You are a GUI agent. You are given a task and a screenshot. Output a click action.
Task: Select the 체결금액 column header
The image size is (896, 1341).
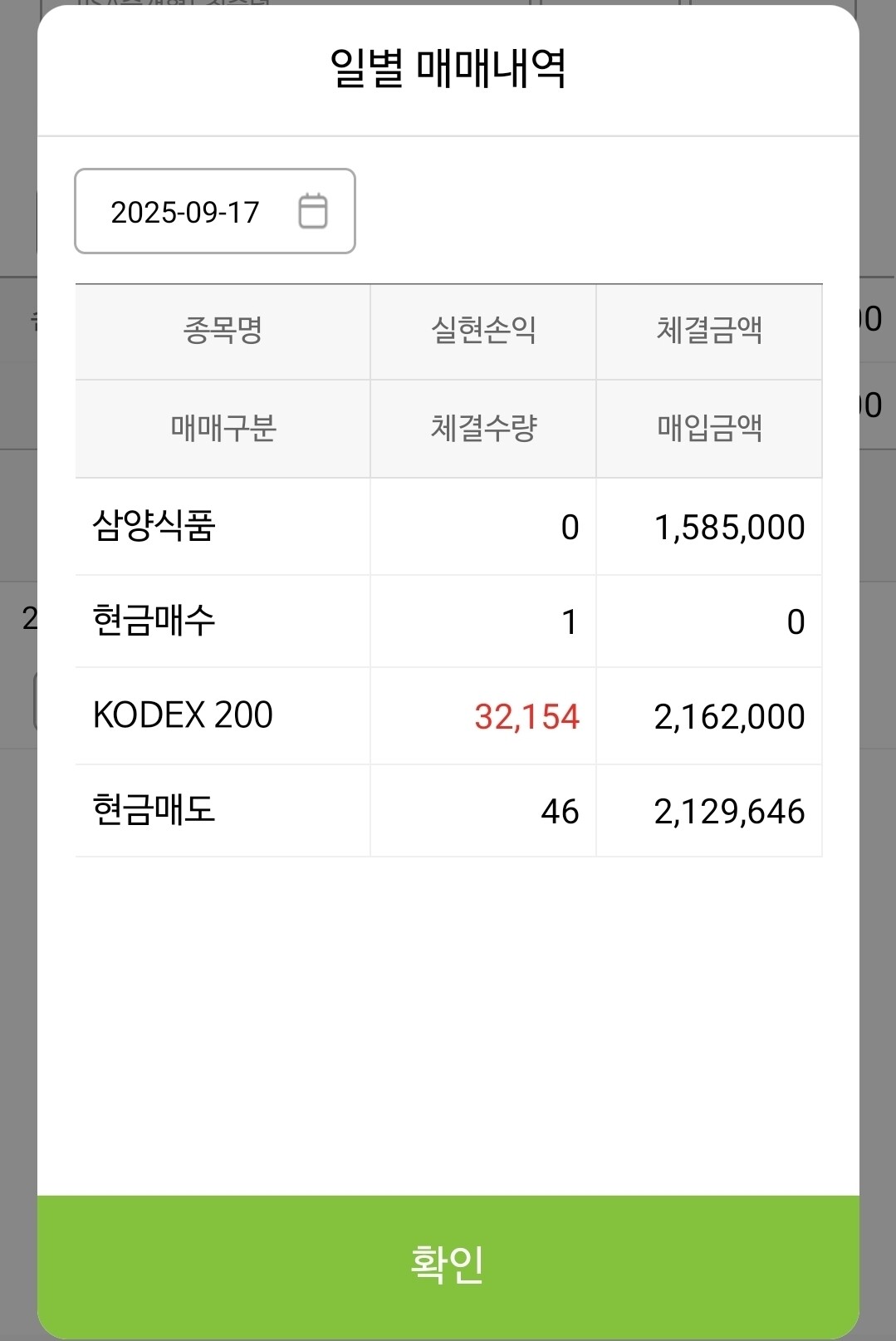[709, 332]
